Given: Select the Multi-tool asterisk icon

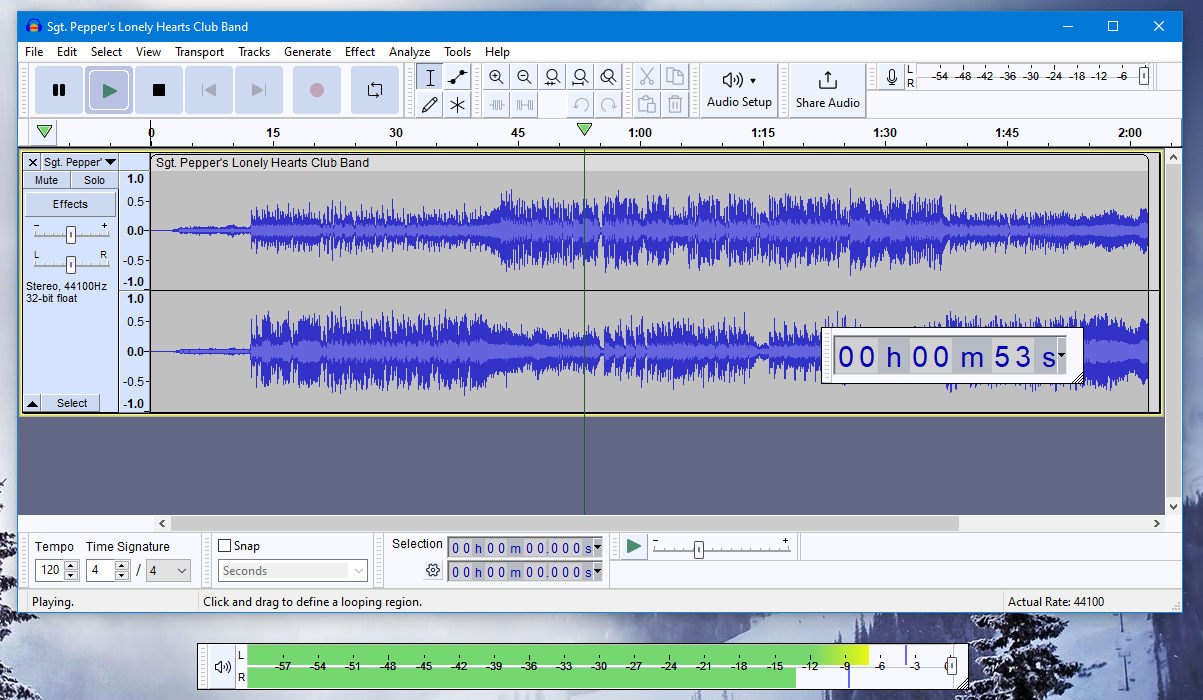Looking at the screenshot, I should (x=457, y=104).
